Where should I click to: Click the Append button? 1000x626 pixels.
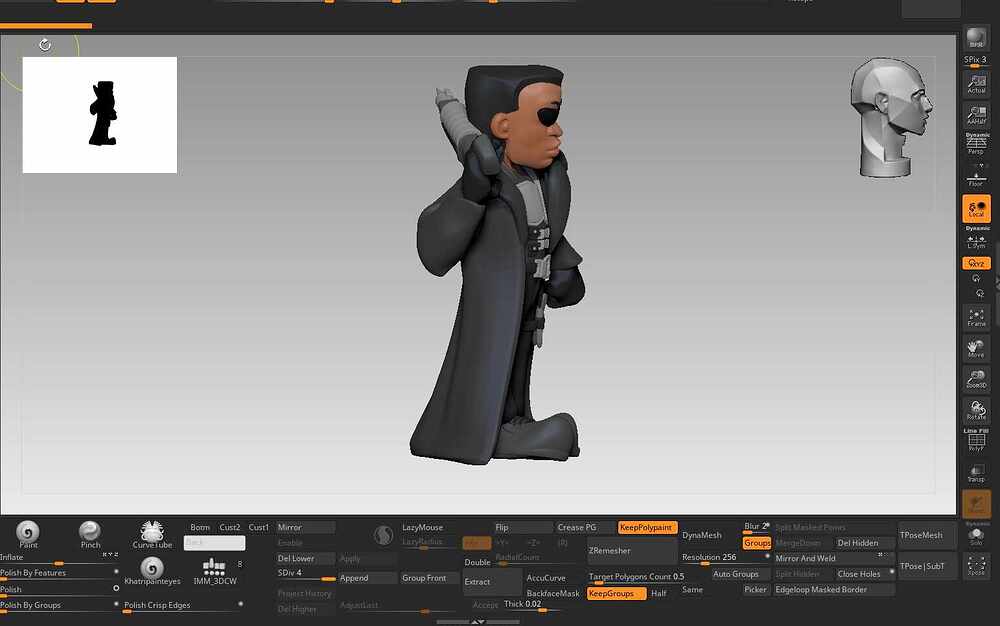click(367, 578)
